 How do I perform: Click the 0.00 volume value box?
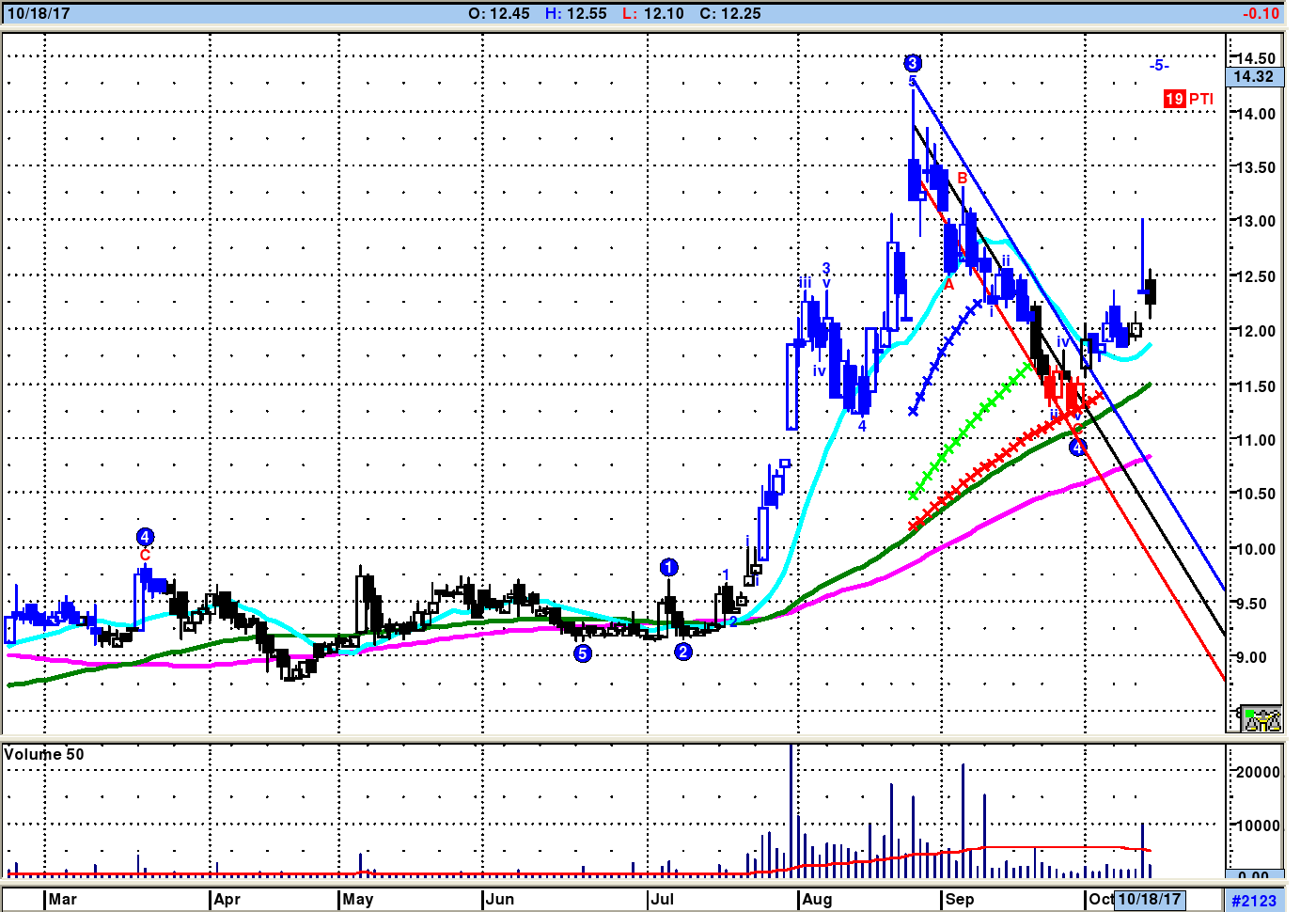(1254, 875)
